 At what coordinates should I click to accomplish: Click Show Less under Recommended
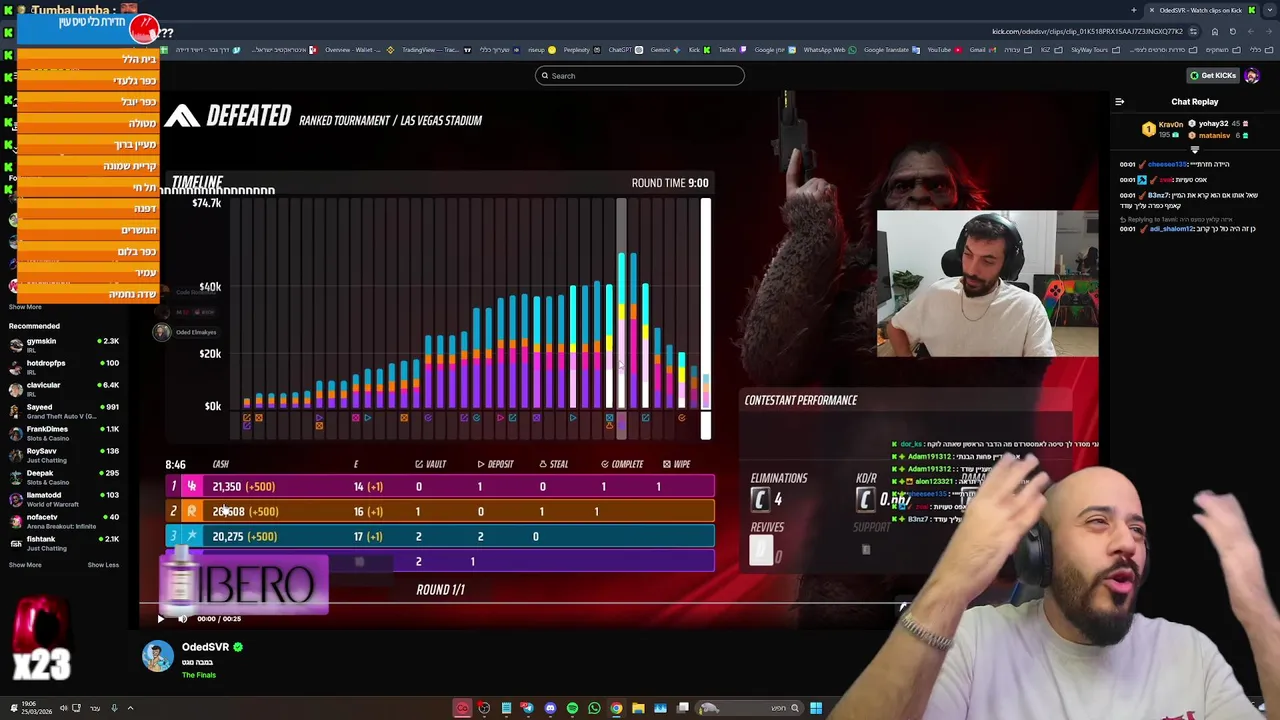(103, 565)
